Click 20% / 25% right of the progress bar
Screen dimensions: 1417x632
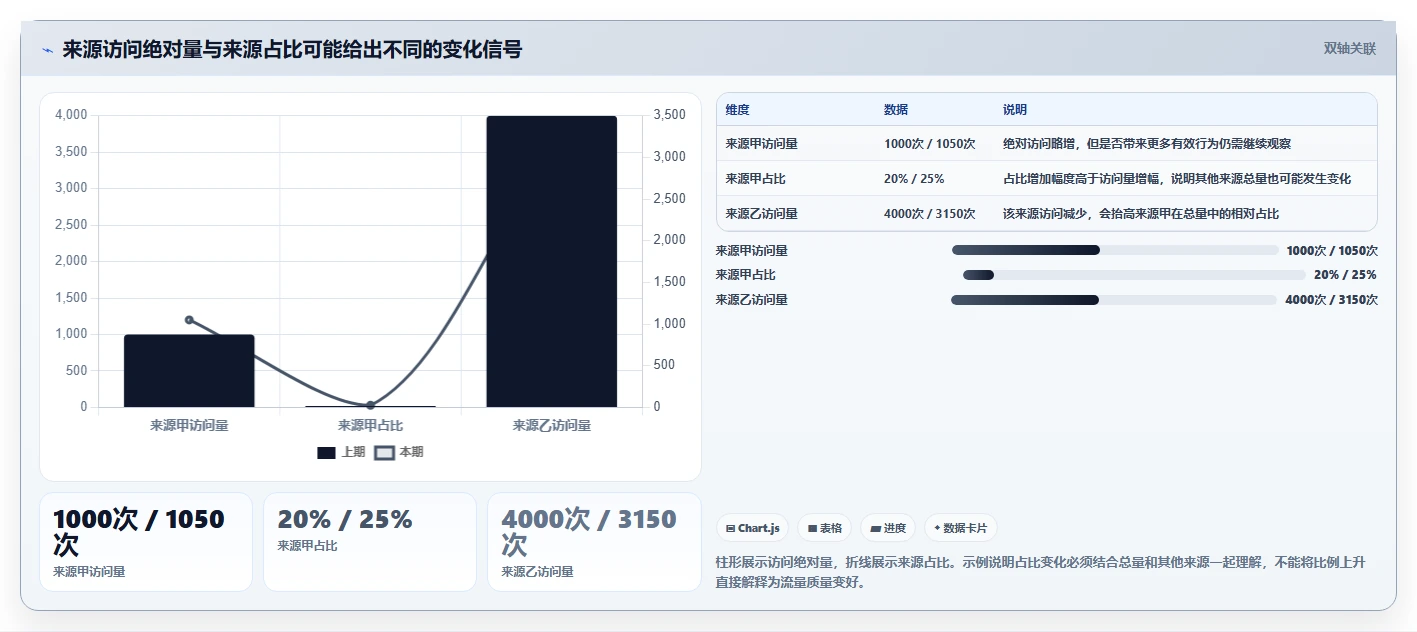point(1345,275)
